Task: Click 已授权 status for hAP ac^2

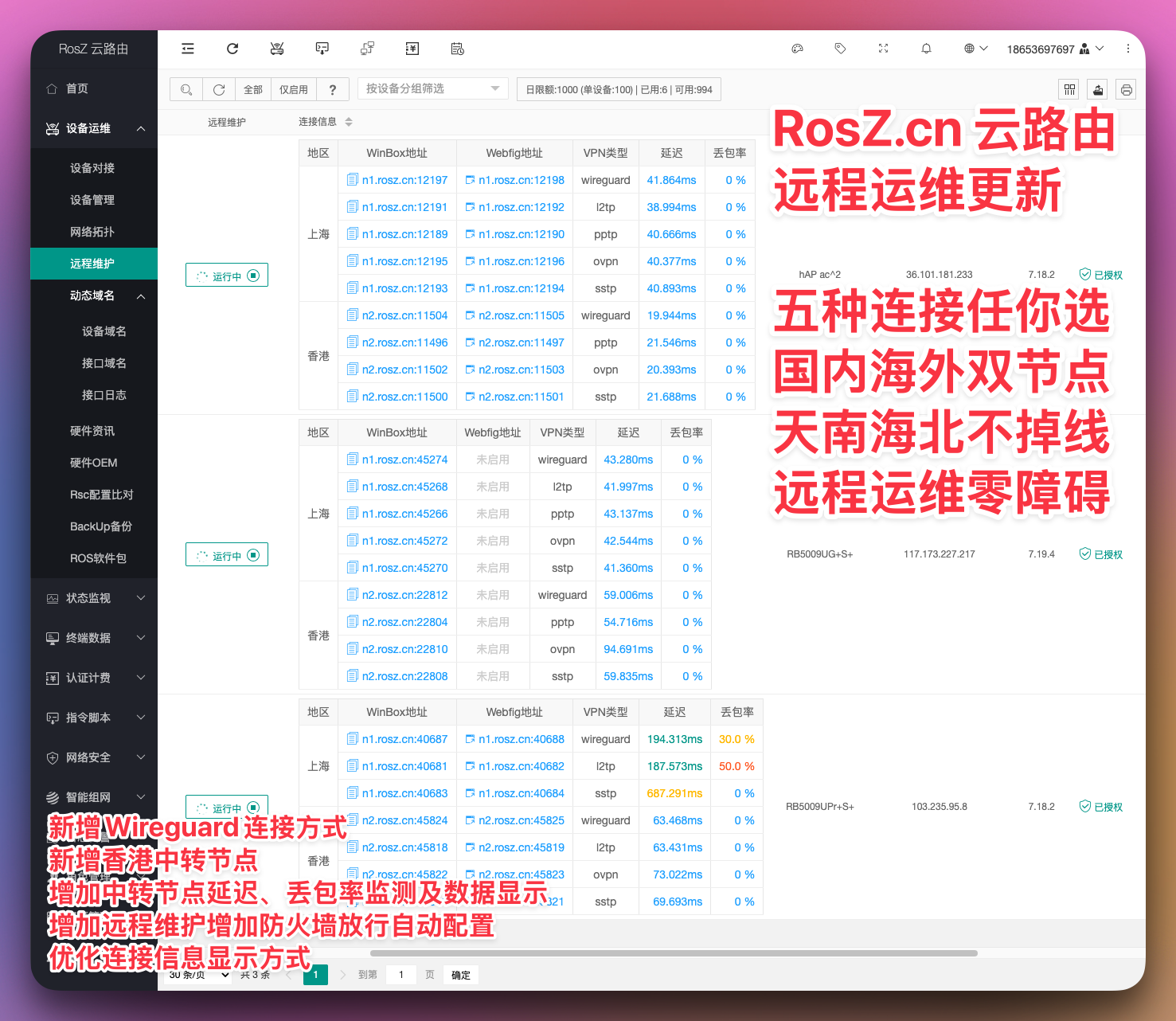Action: [x=1101, y=276]
